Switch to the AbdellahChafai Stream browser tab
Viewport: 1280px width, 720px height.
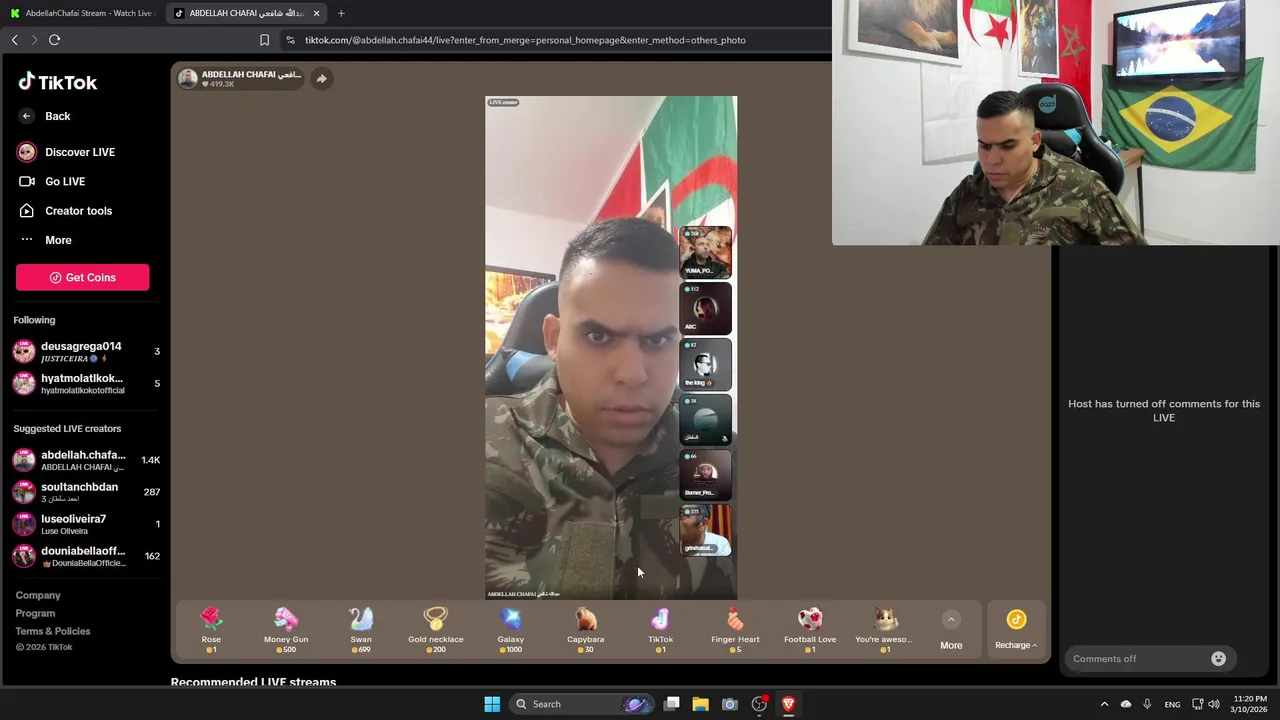point(82,13)
